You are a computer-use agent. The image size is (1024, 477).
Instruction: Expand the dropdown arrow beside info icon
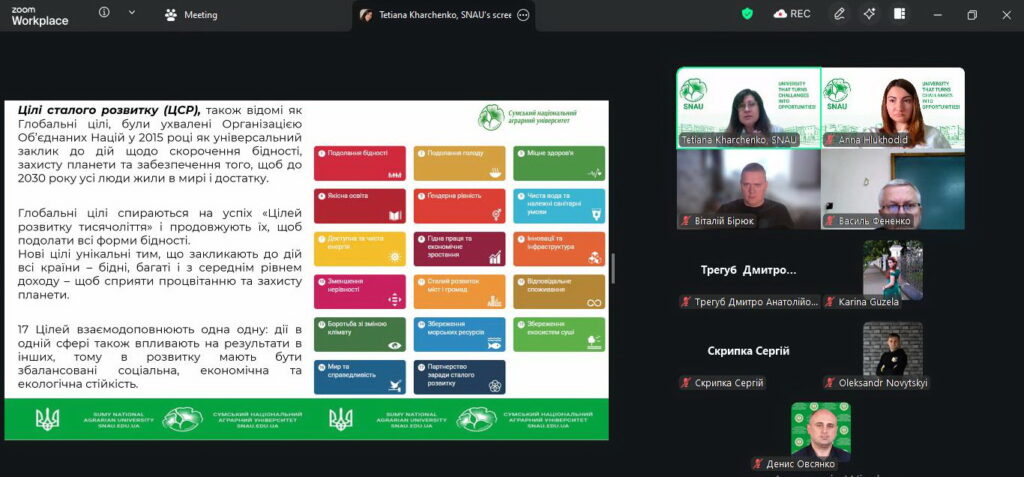(x=132, y=12)
